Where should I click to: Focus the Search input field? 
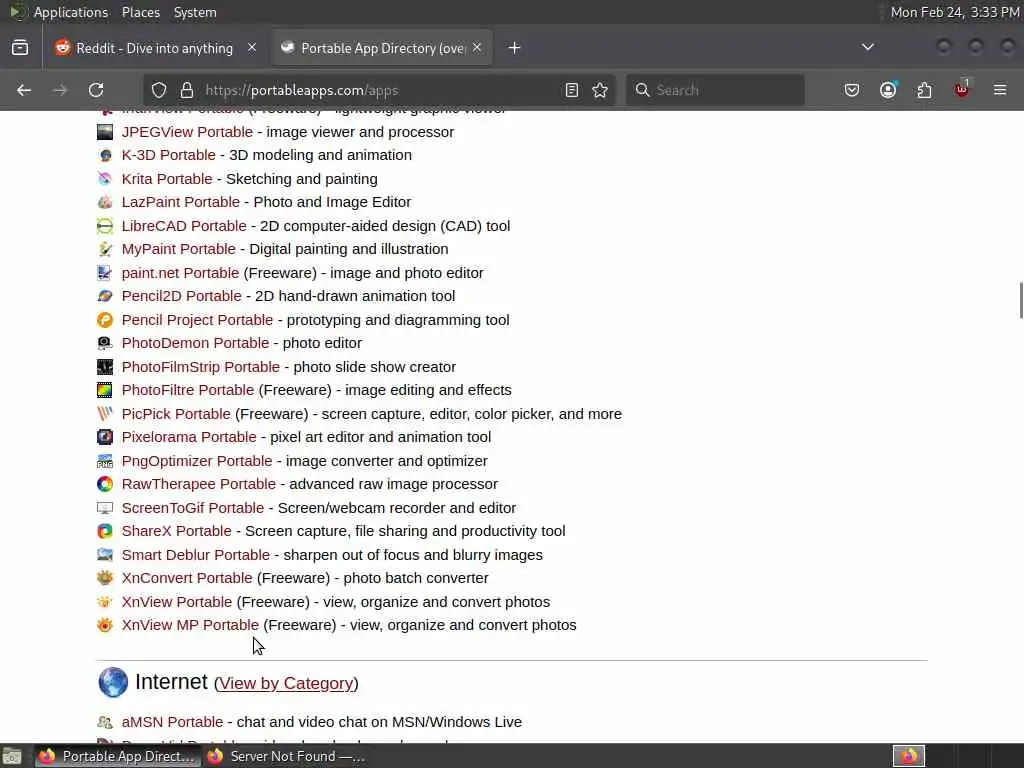click(x=715, y=90)
